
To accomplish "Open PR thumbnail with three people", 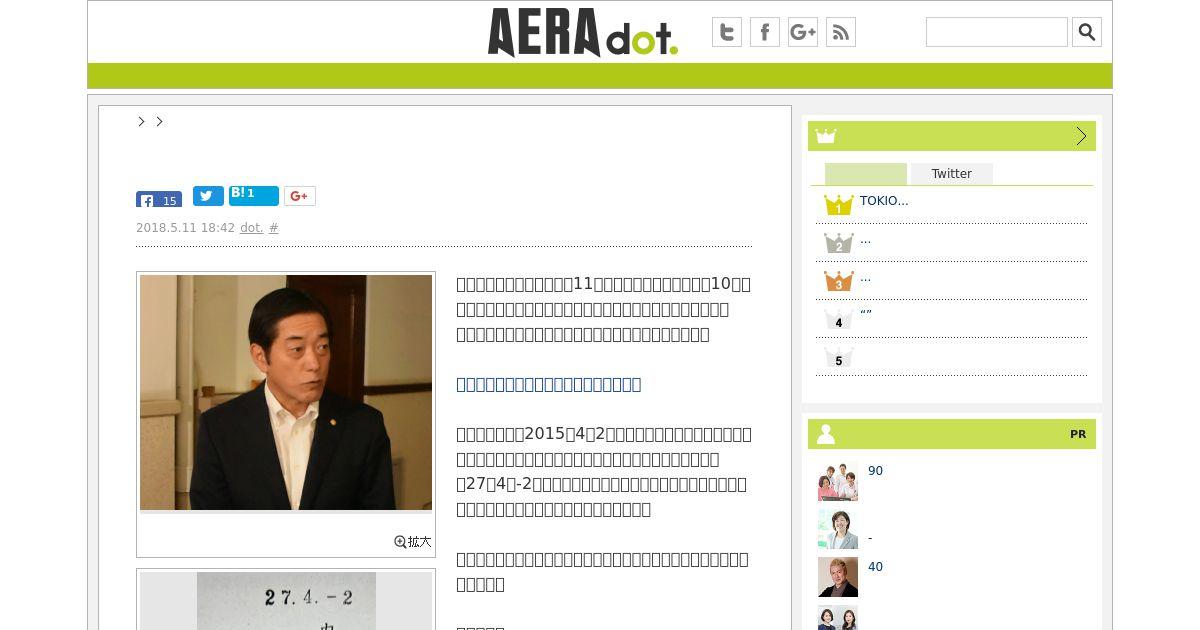I will [838, 481].
